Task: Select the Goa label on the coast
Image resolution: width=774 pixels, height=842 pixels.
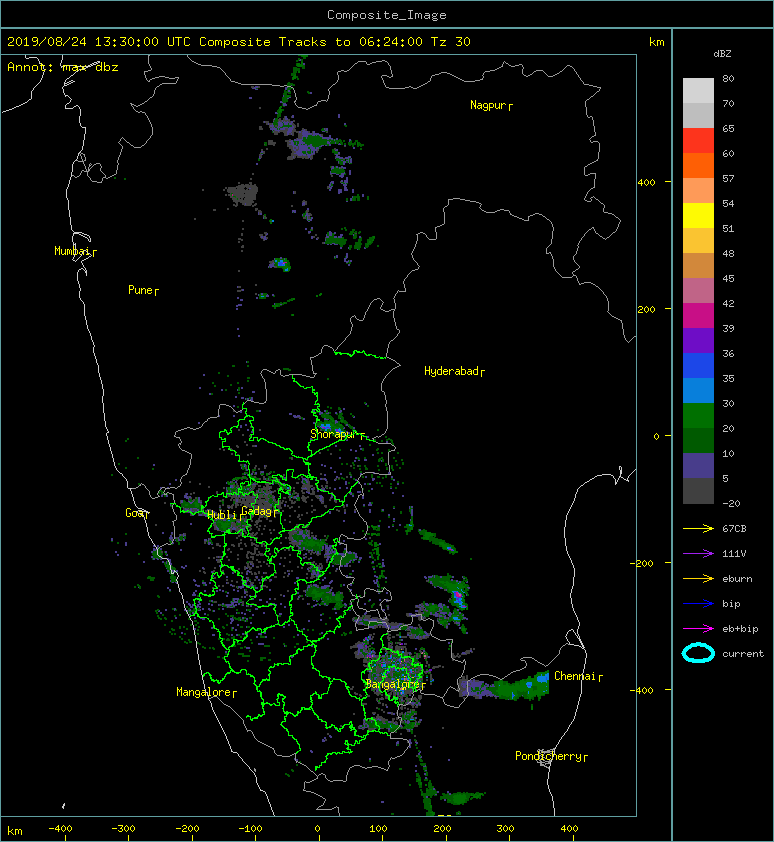Action: tap(134, 513)
